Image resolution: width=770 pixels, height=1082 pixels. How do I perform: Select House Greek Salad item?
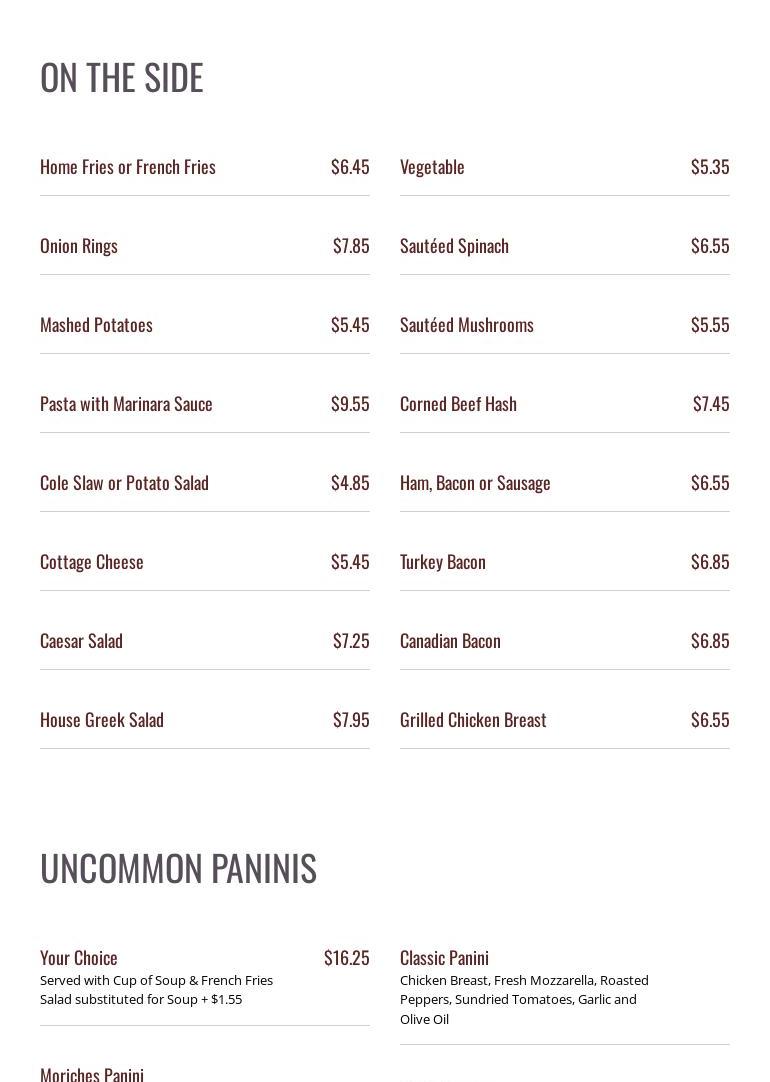102,720
